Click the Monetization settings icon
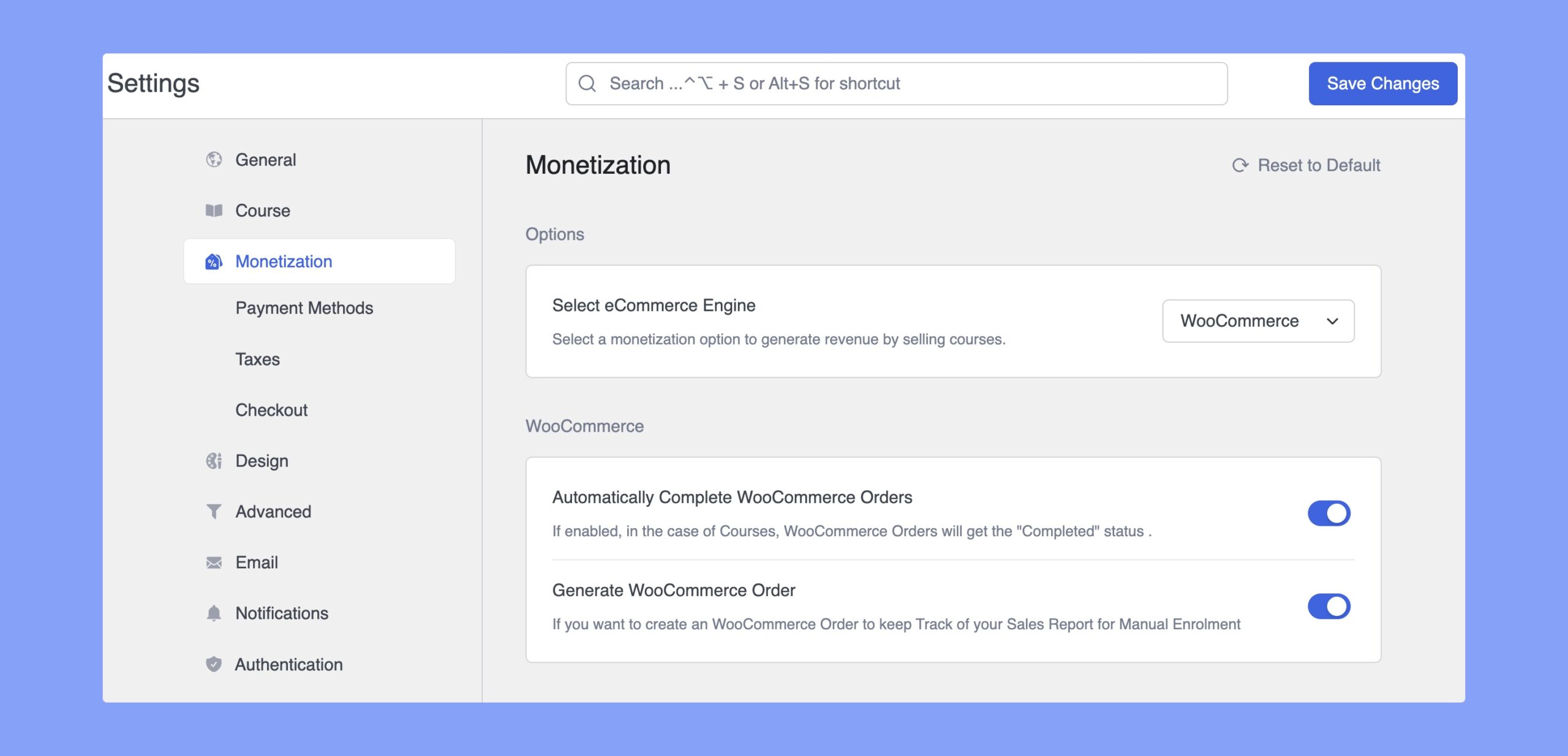The width and height of the screenshot is (1568, 756). pyautogui.click(x=214, y=260)
